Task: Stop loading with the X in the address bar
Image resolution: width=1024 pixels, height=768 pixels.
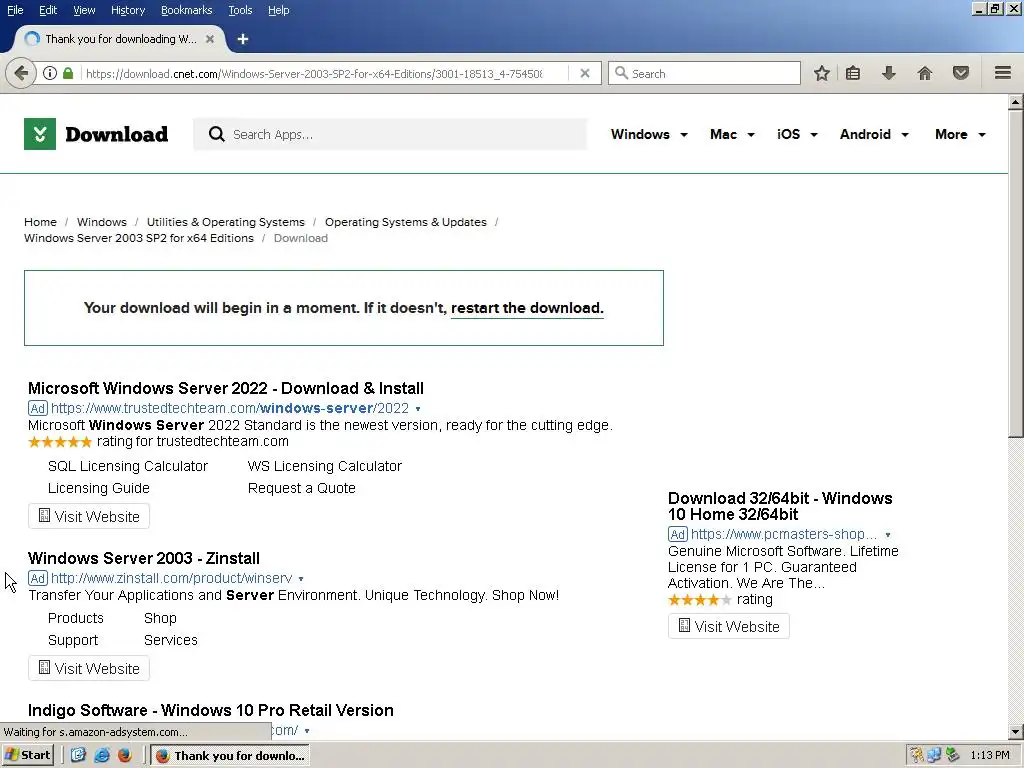Action: click(585, 73)
